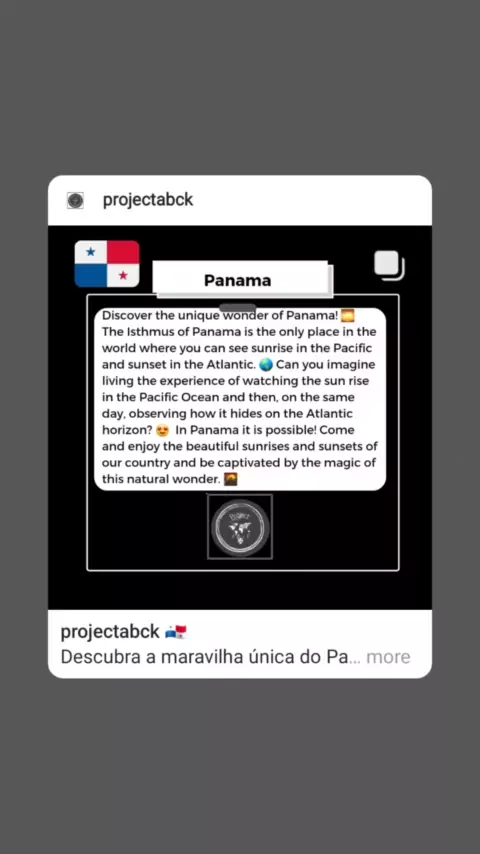Click the 'Isthmus of Panama' description paragraph
The height and width of the screenshot is (854, 480).
(x=240, y=398)
